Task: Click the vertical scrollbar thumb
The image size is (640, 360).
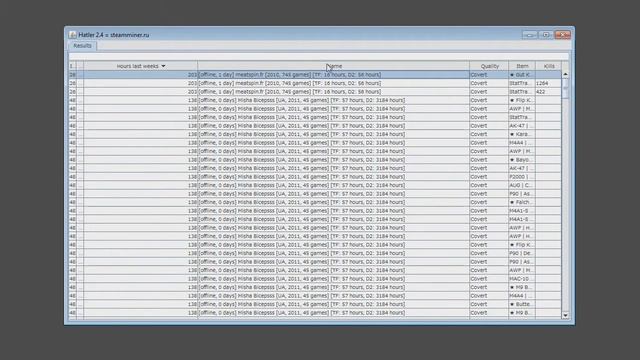Action: [x=565, y=88]
